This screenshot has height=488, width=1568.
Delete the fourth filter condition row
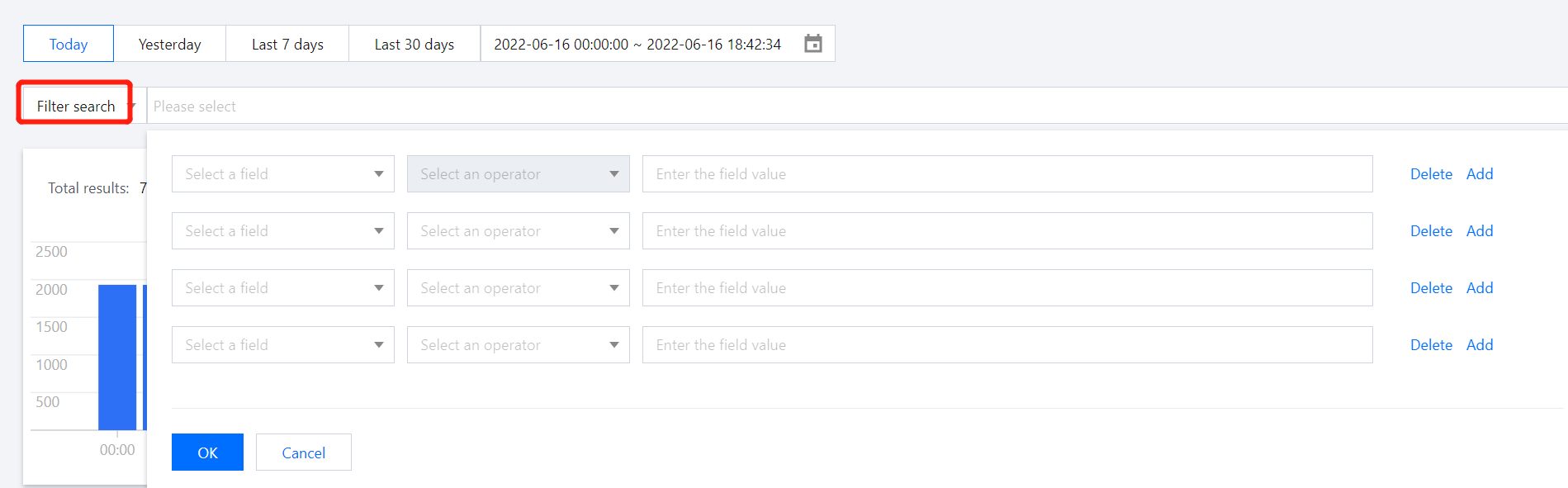click(1431, 345)
